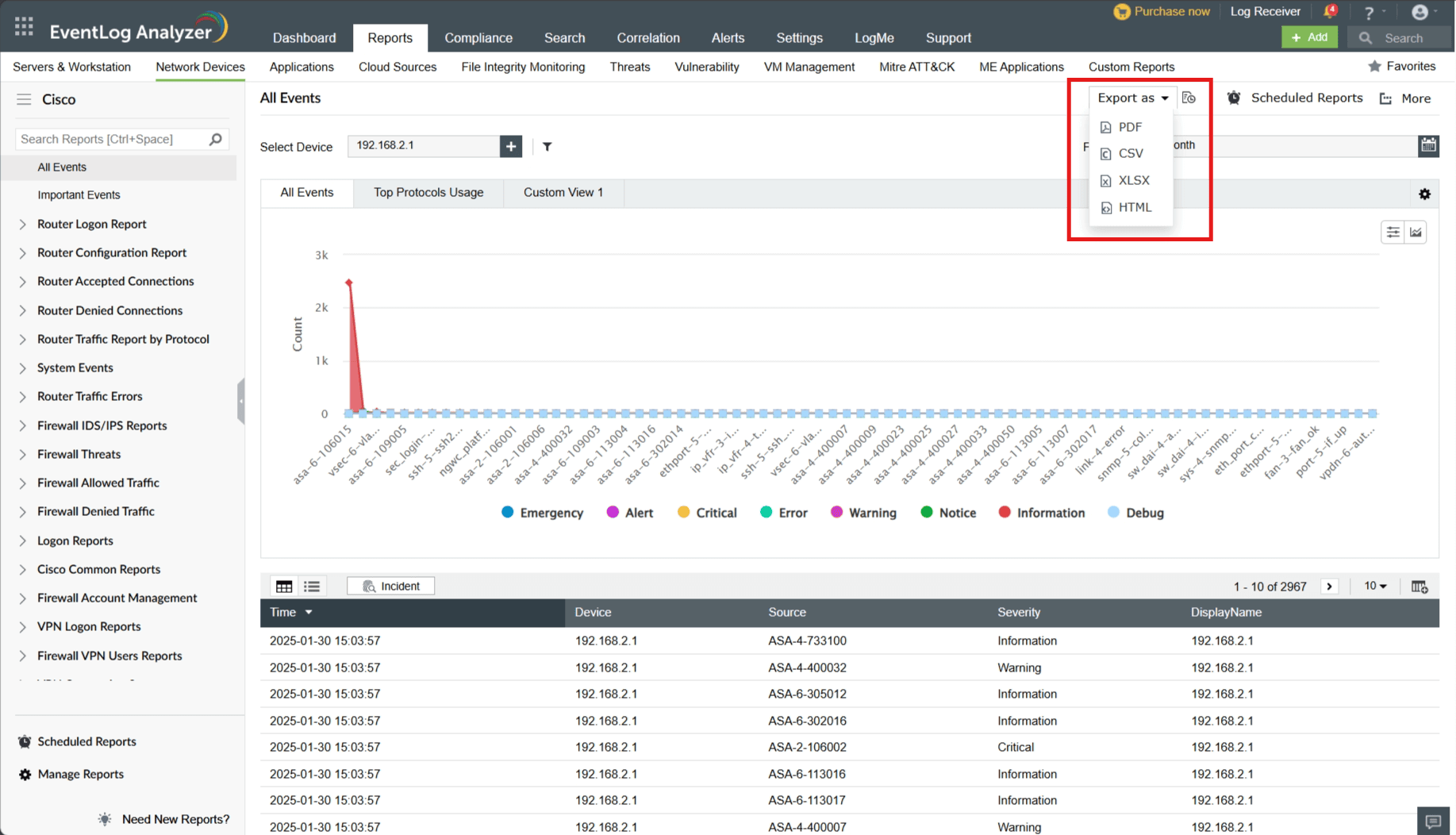Screen dimensions: 1456x835
Task: Click the plus icon to add device
Action: (511, 146)
